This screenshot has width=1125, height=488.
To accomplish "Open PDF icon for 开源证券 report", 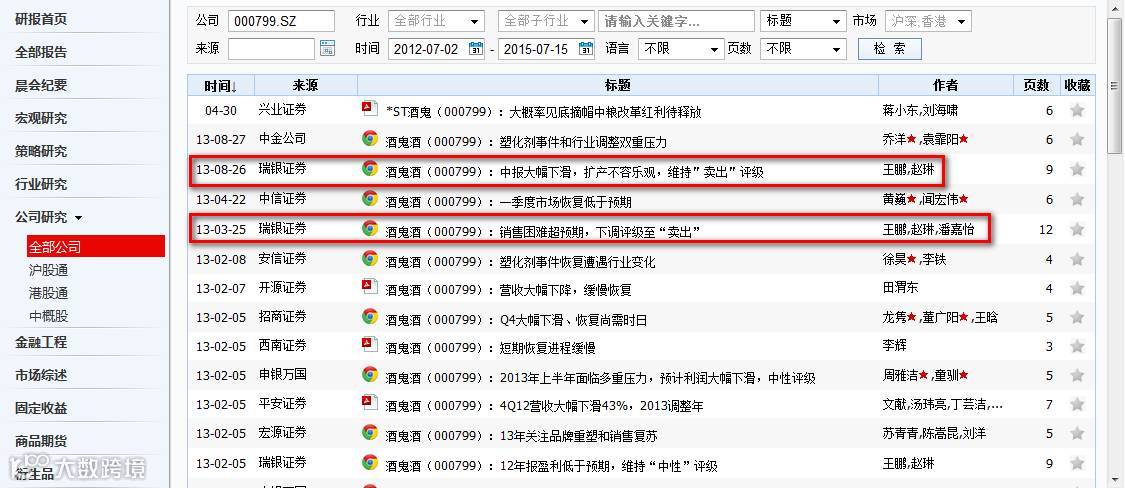I will (369, 287).
